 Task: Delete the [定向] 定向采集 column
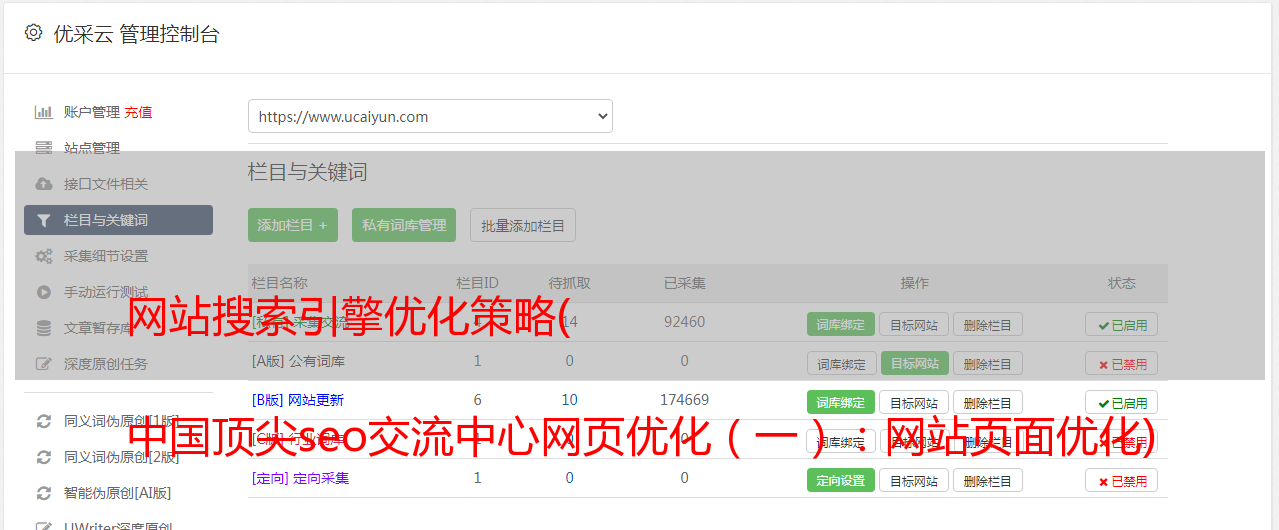[x=987, y=480]
